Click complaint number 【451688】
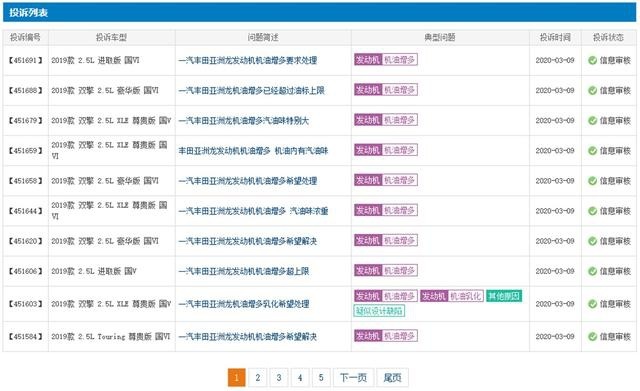 (x=25, y=91)
